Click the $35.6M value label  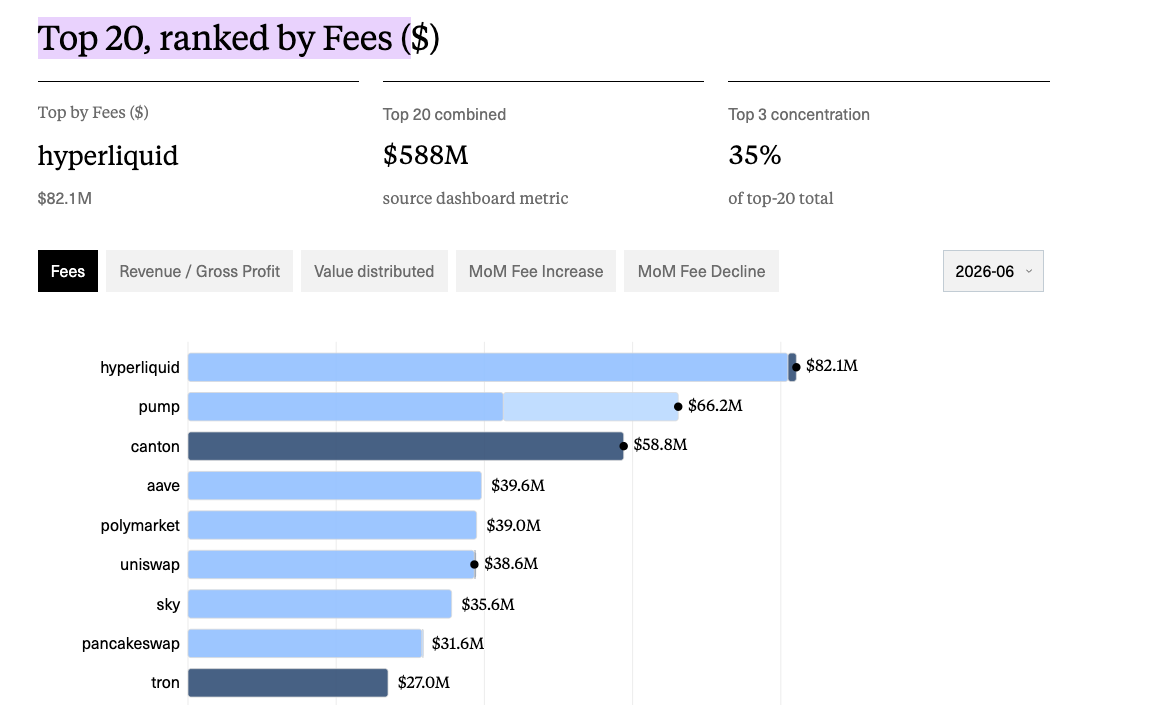[488, 604]
